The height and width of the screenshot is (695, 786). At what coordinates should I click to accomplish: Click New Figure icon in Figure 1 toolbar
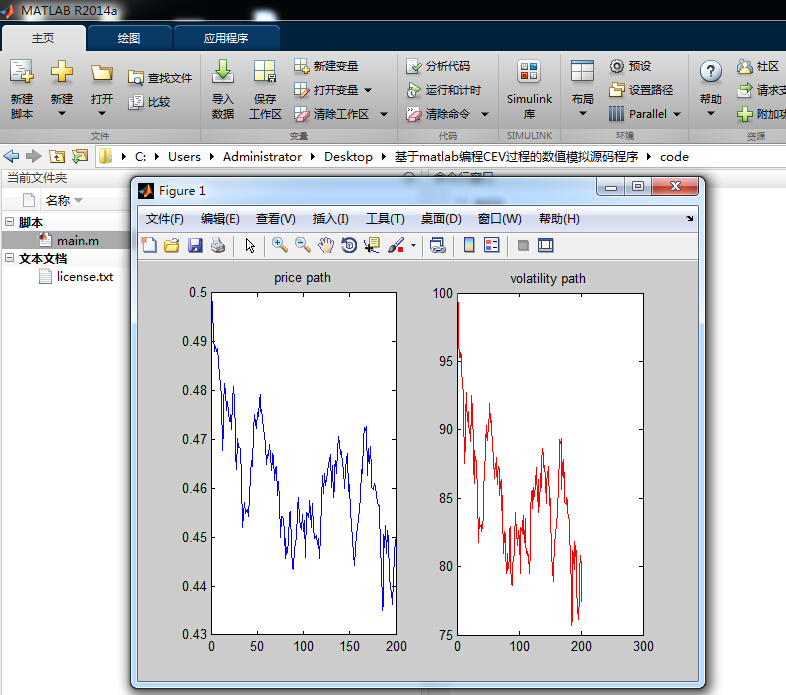pyautogui.click(x=149, y=245)
